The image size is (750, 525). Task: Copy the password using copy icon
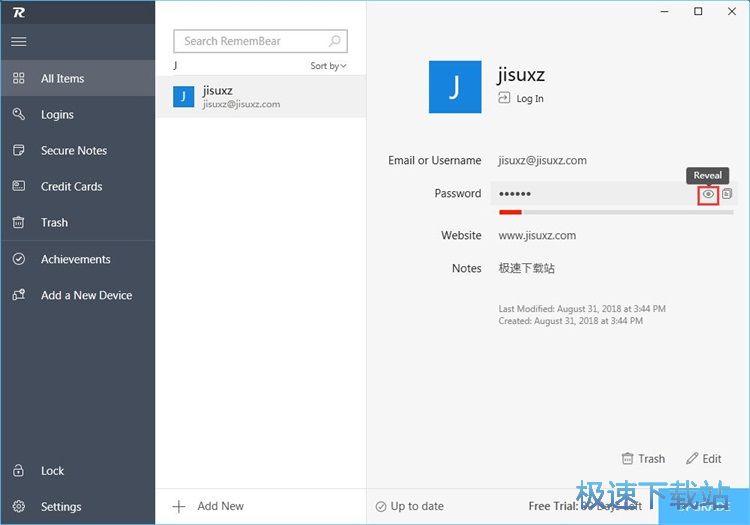(727, 194)
